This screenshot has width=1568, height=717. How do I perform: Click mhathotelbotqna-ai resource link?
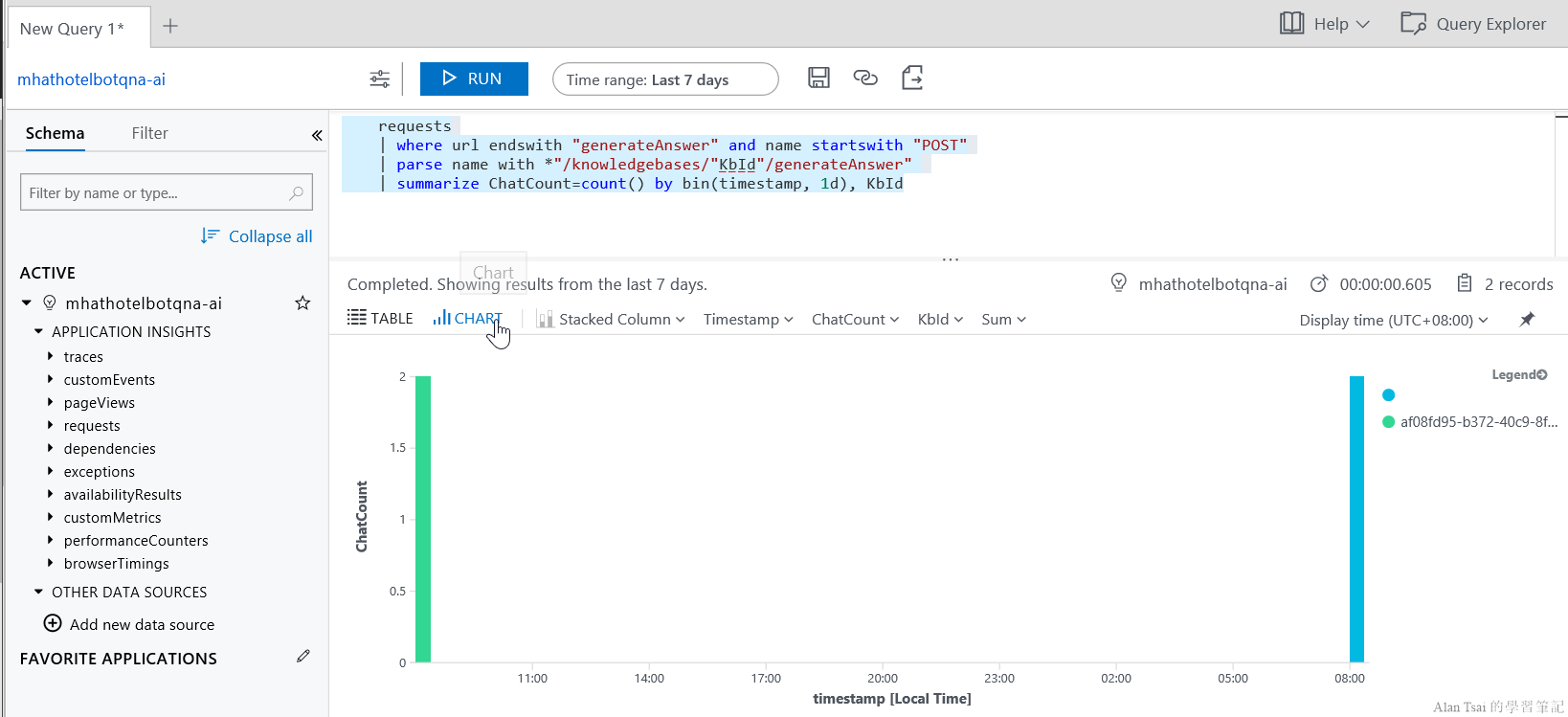pyautogui.click(x=91, y=79)
